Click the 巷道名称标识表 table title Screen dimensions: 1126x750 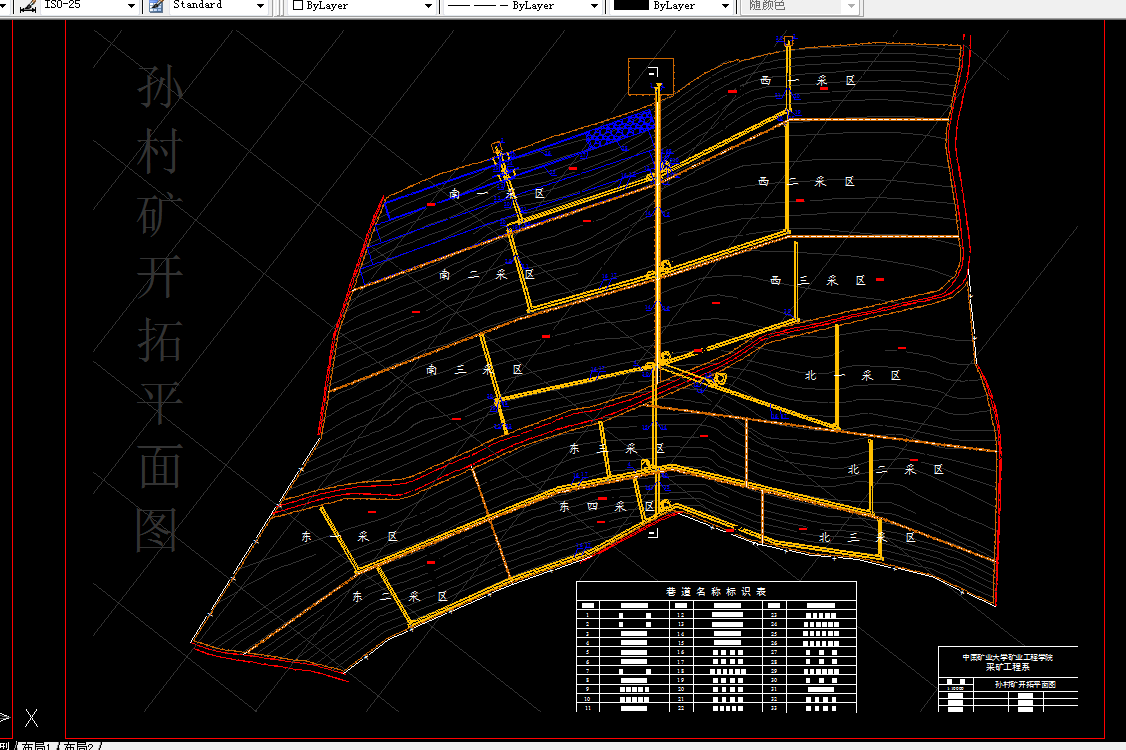716,591
